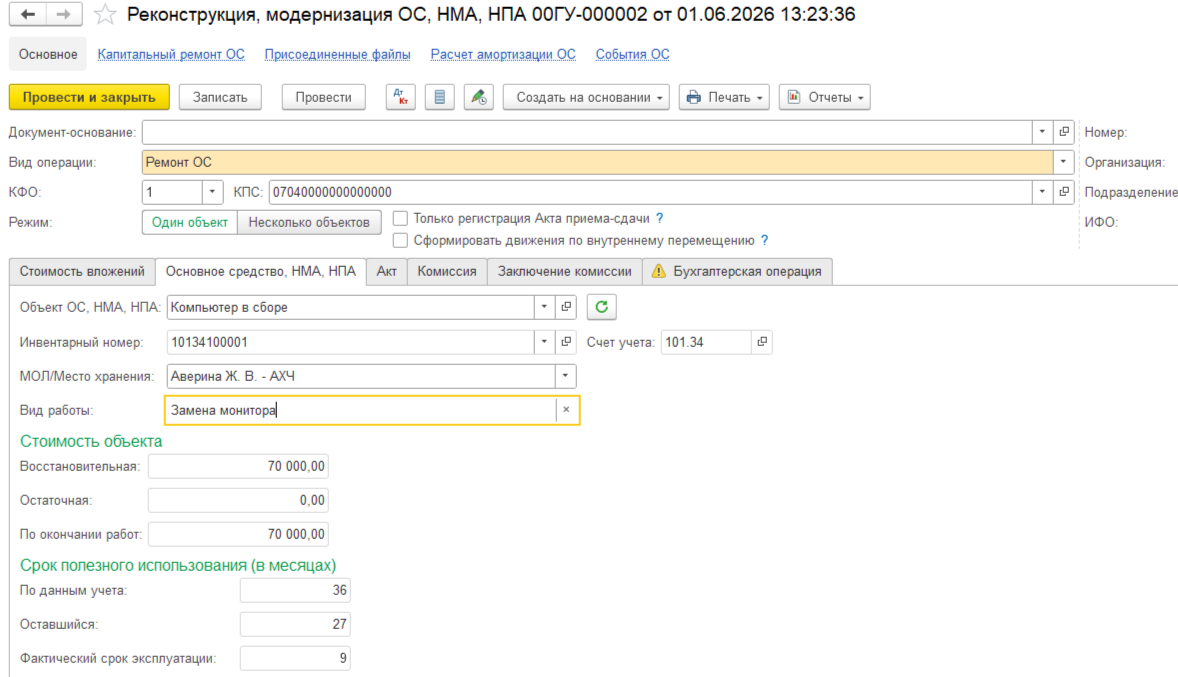This screenshot has height=677, width=1178.
Task: Switch to Стоимость вложений tab
Action: point(82,271)
